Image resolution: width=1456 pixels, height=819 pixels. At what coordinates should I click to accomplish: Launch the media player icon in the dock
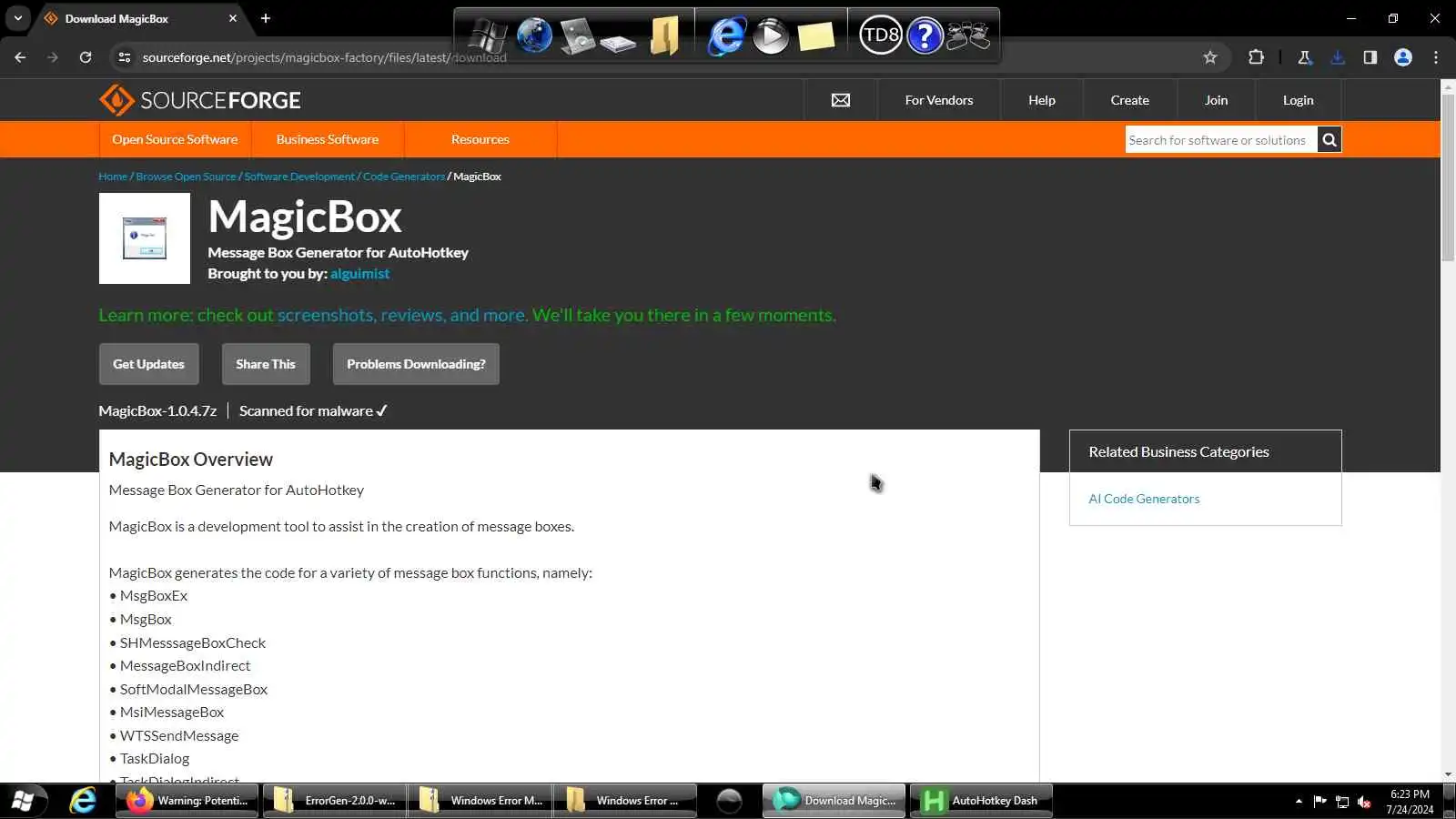(771, 36)
